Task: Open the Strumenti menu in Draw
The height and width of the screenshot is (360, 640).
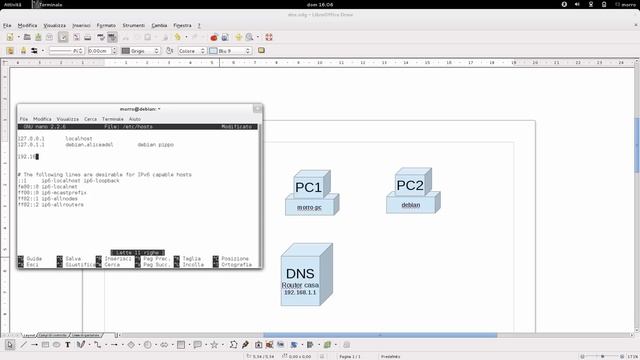Action: 134,25
